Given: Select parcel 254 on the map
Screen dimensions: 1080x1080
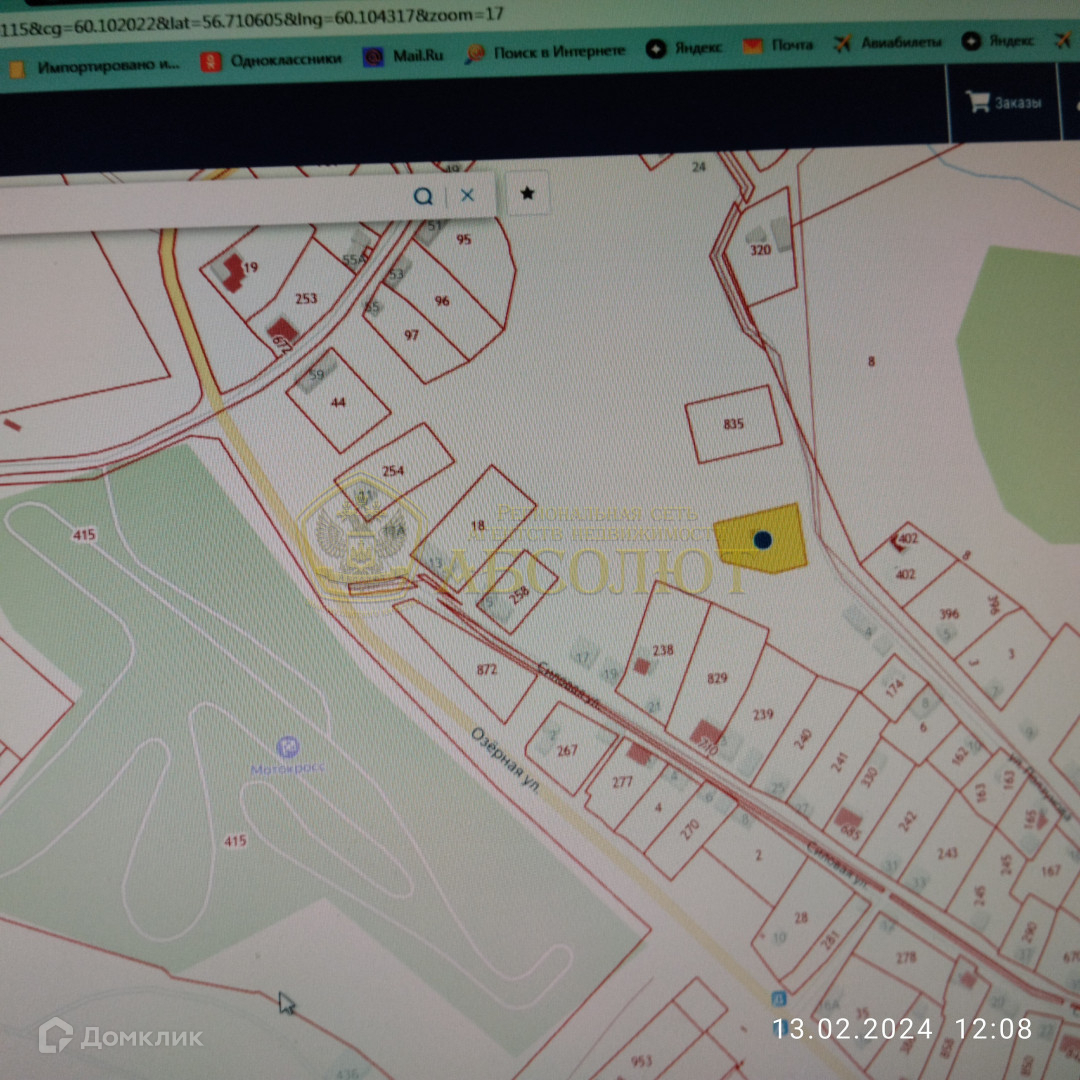Looking at the screenshot, I should (x=393, y=471).
